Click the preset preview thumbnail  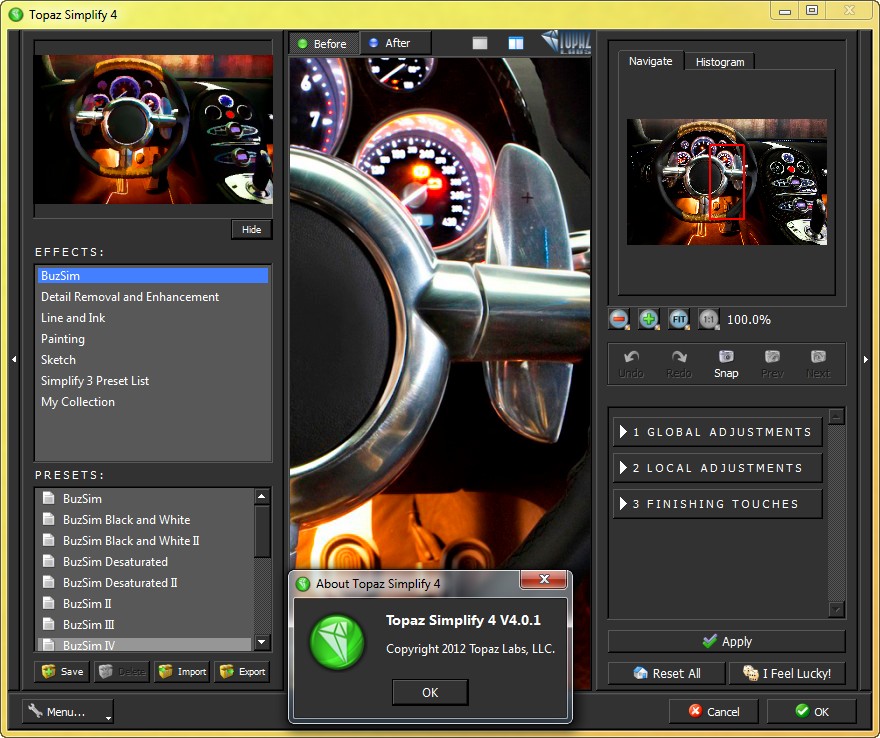(x=153, y=129)
